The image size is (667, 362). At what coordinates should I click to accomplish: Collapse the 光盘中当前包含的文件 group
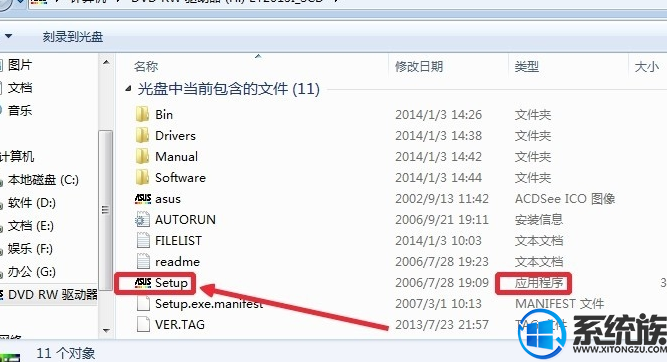pyautogui.click(x=128, y=89)
